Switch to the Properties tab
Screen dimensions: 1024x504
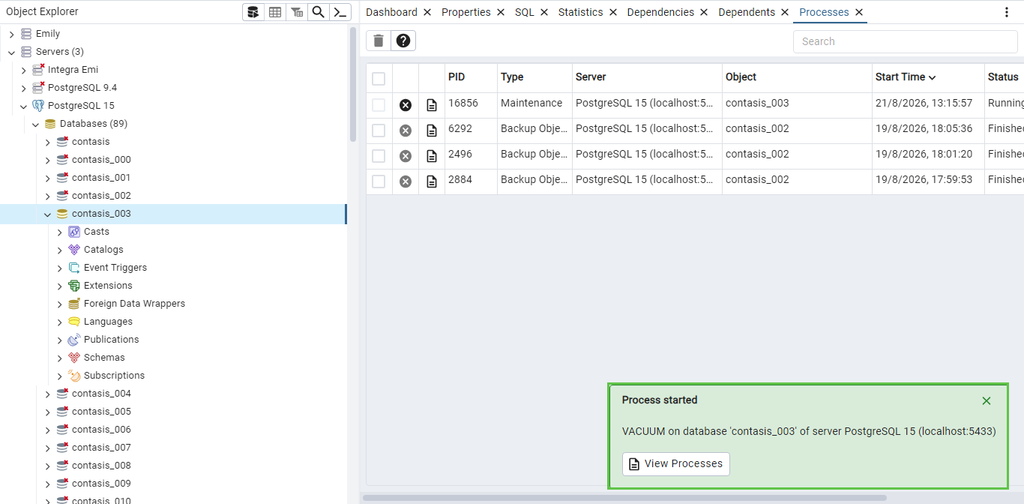466,12
